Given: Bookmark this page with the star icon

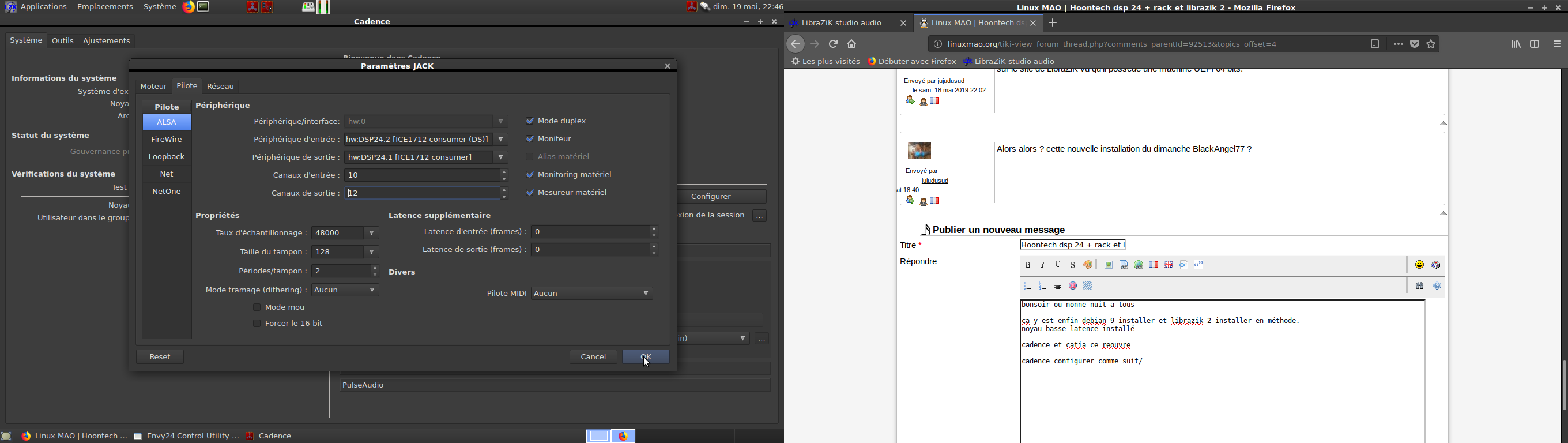Looking at the screenshot, I should [1431, 44].
